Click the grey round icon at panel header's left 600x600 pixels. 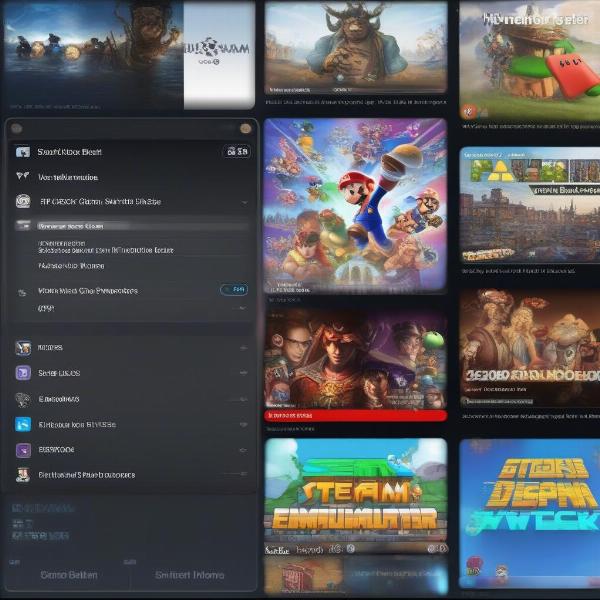point(16,129)
